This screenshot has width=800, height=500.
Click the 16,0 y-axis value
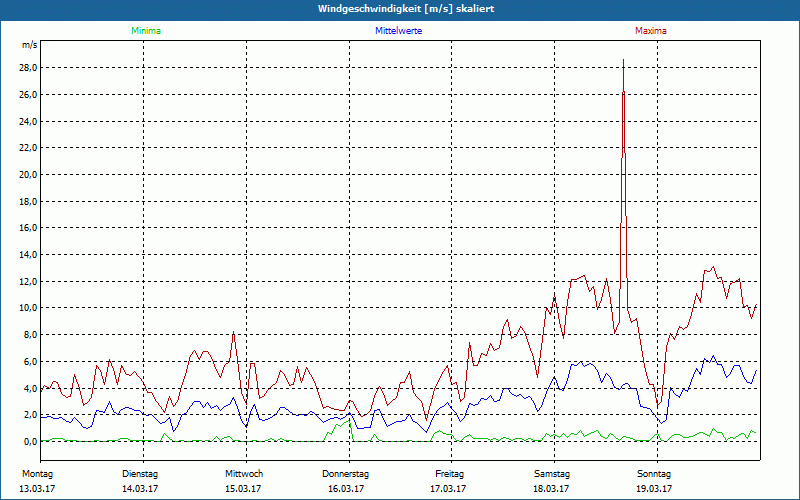tap(28, 228)
